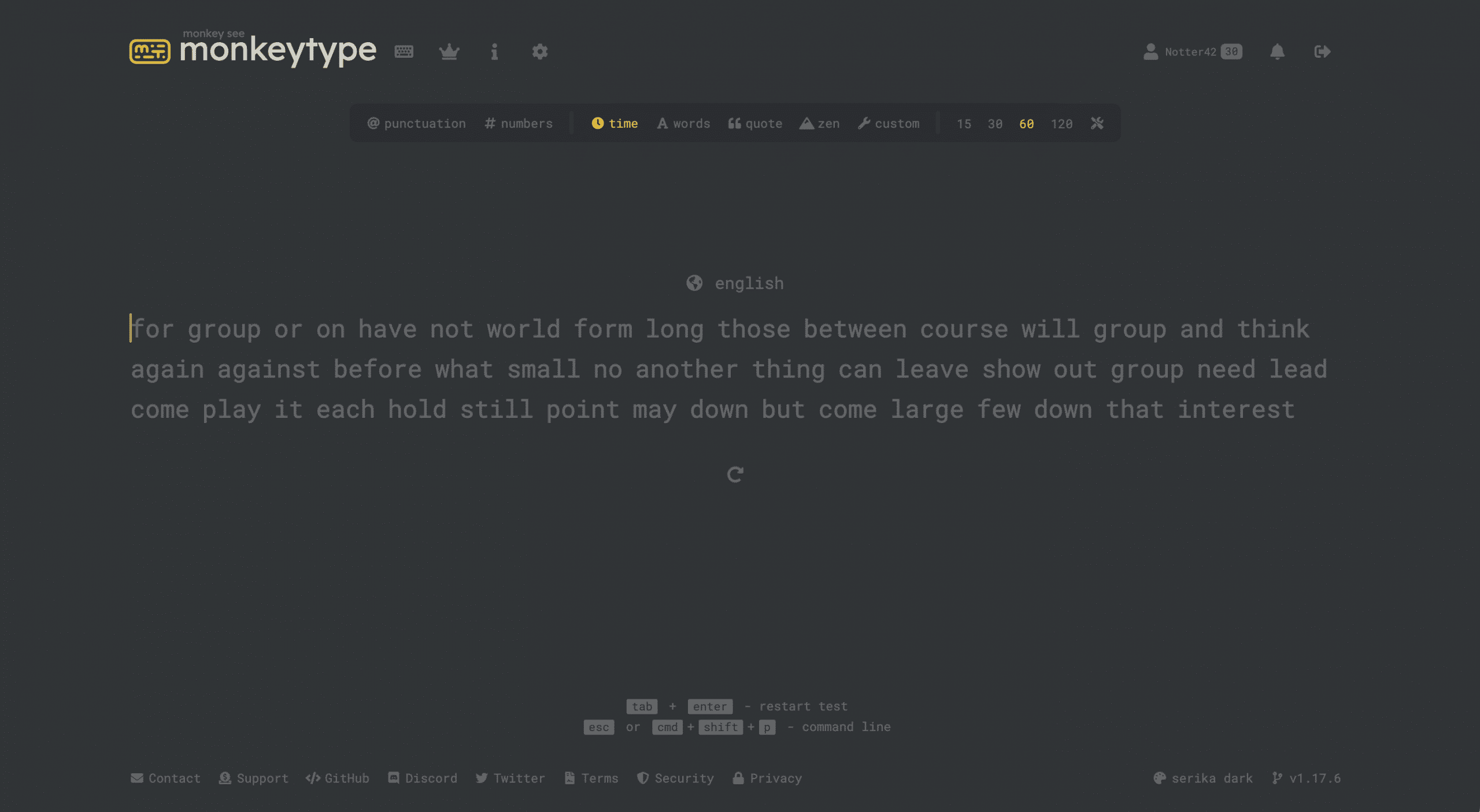Screen dimensions: 1480x812
Task: Click the notification bell icon
Action: [1278, 51]
